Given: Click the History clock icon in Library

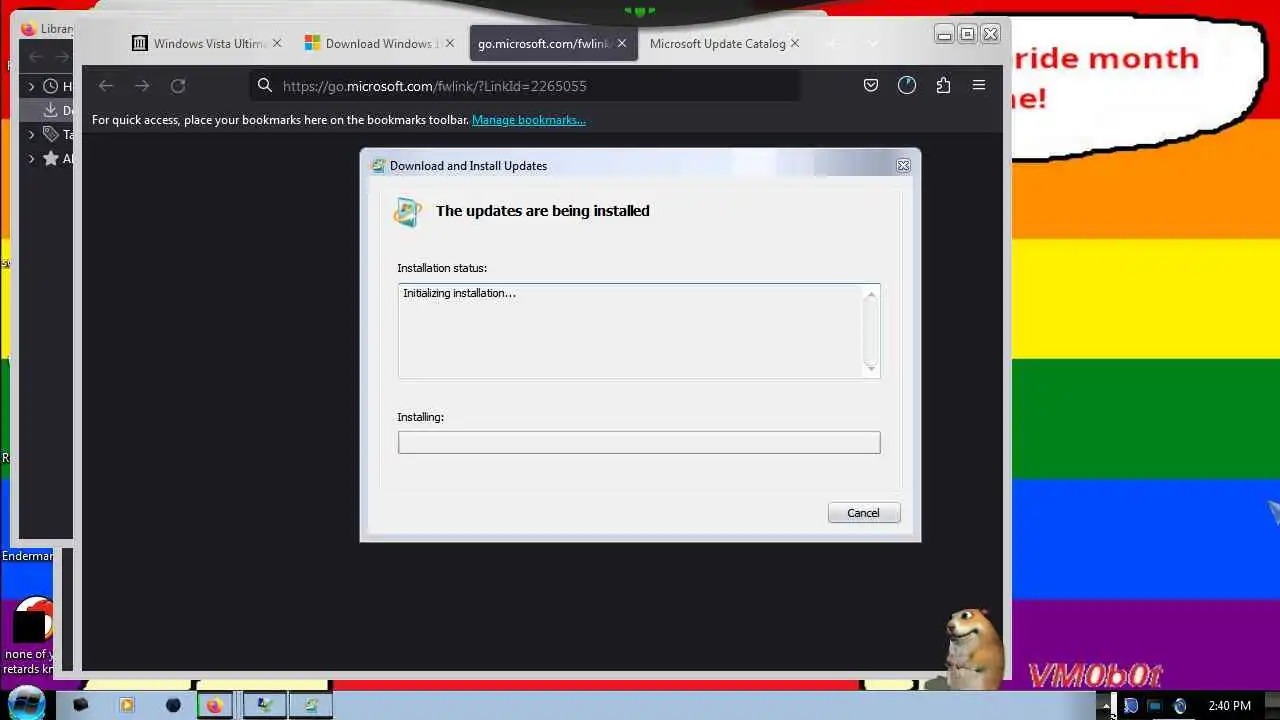Looking at the screenshot, I should (x=50, y=86).
